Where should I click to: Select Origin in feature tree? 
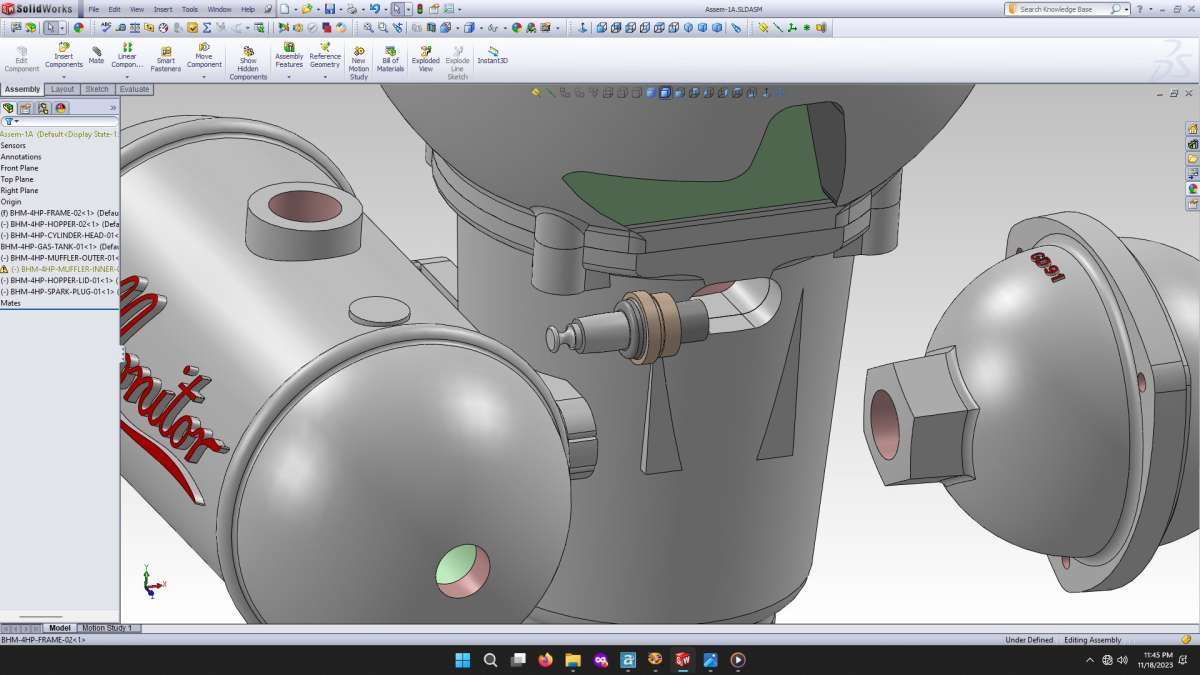pos(11,201)
